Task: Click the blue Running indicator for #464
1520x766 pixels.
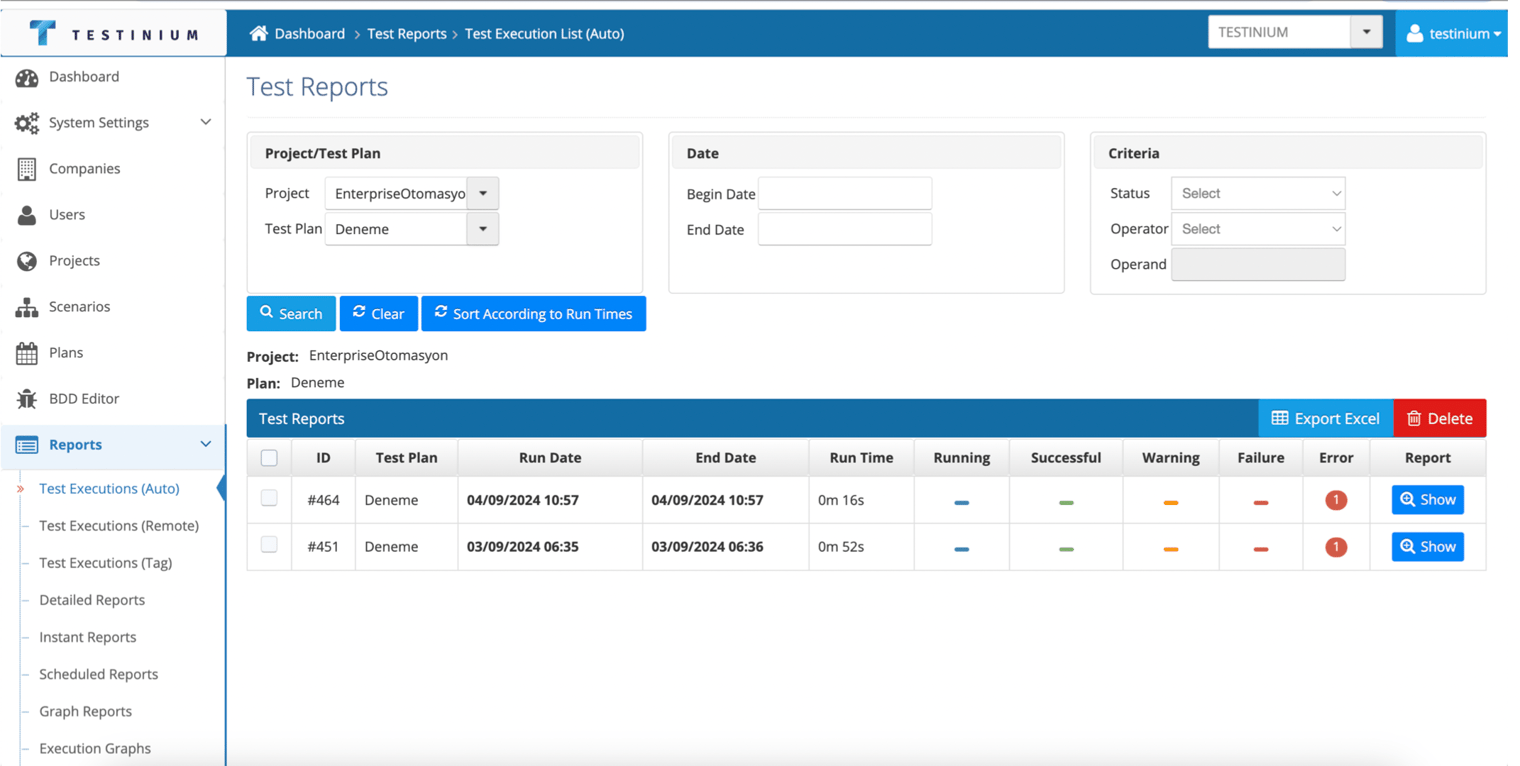Action: coord(962,502)
